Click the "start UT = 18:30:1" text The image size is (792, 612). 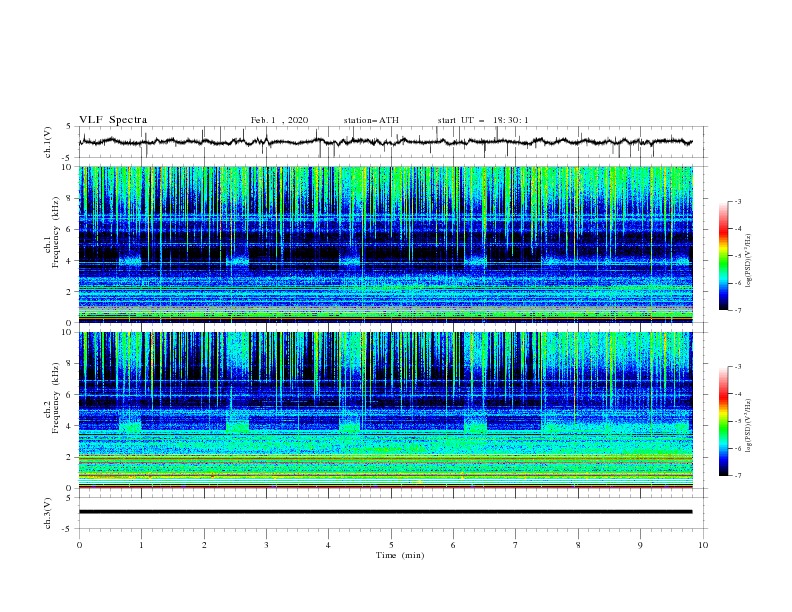coord(483,120)
